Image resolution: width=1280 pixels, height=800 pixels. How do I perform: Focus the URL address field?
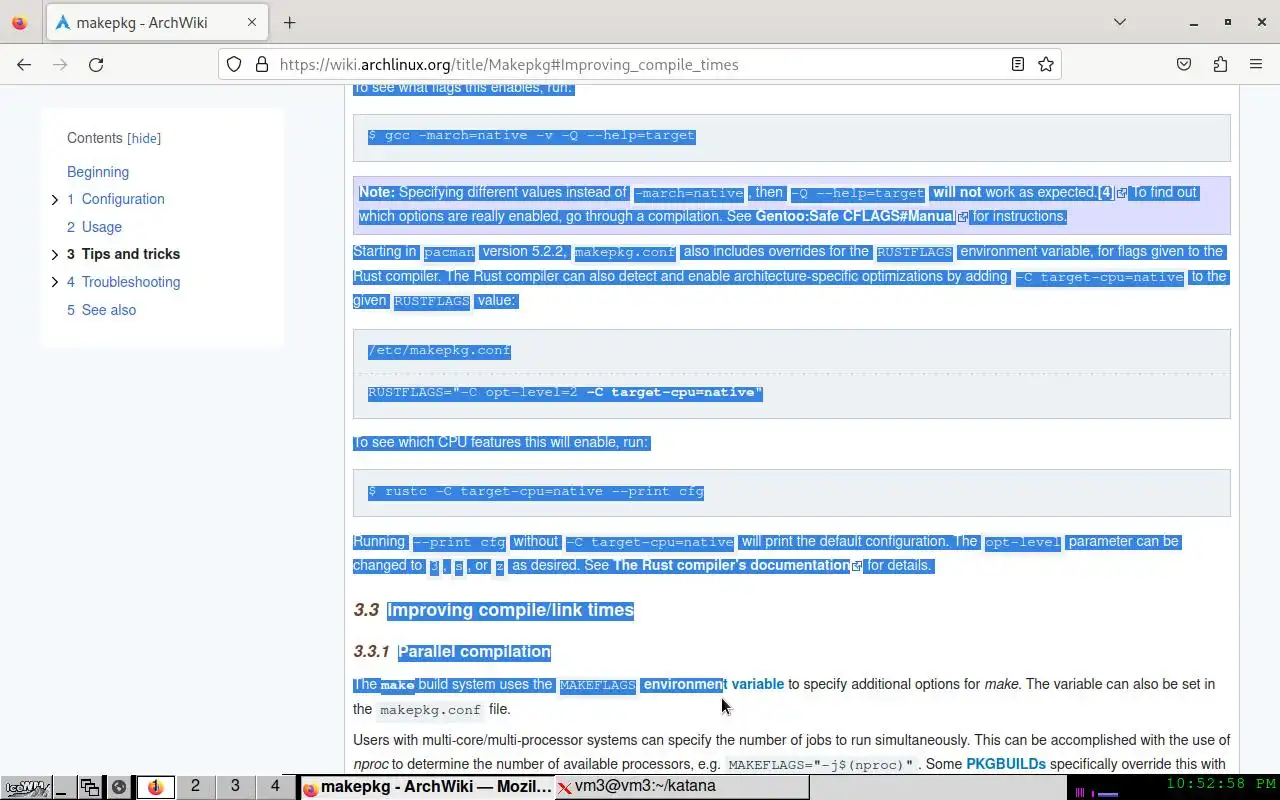click(640, 64)
